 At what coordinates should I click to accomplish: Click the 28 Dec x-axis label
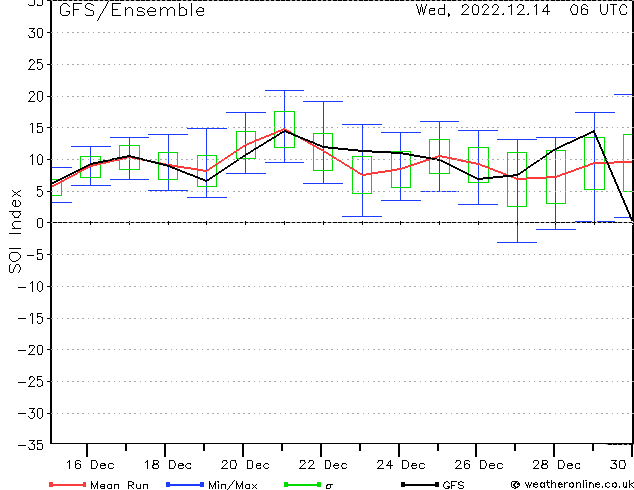click(x=556, y=465)
